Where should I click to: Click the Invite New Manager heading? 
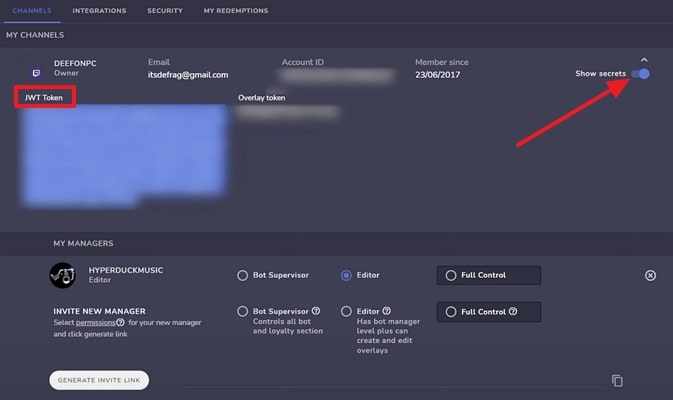tap(99, 311)
